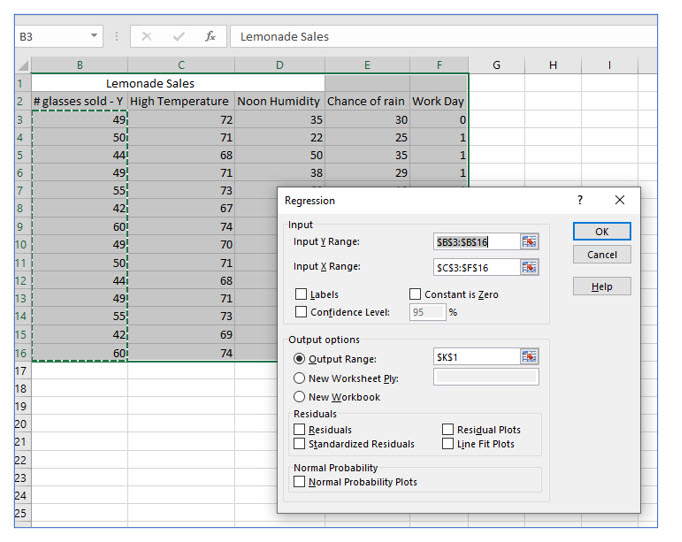Click the Output Range field showing $K$1
Image resolution: width=682 pixels, height=542 pixels.
477,357
